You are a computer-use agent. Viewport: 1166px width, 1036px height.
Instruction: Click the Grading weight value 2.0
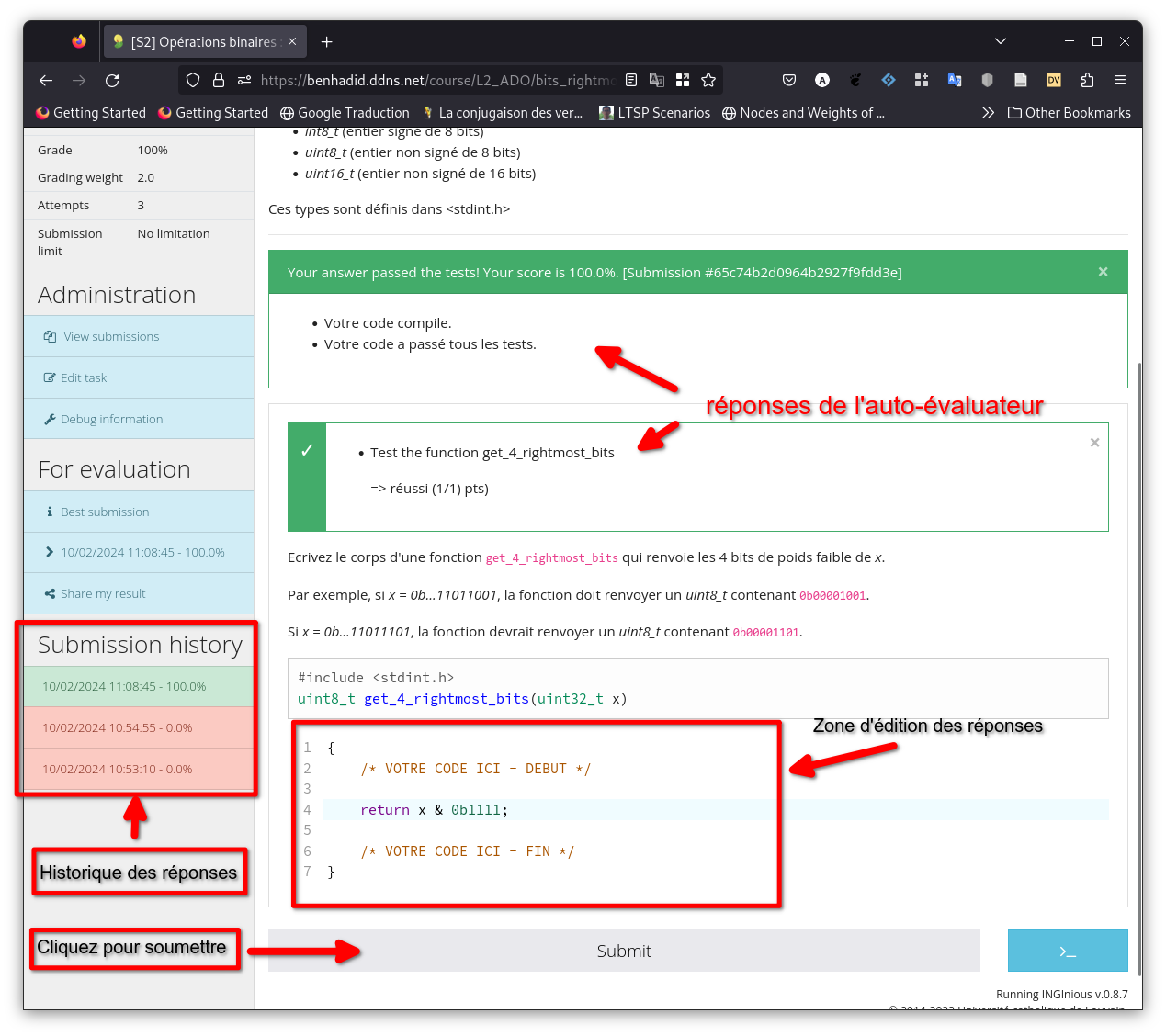146,178
